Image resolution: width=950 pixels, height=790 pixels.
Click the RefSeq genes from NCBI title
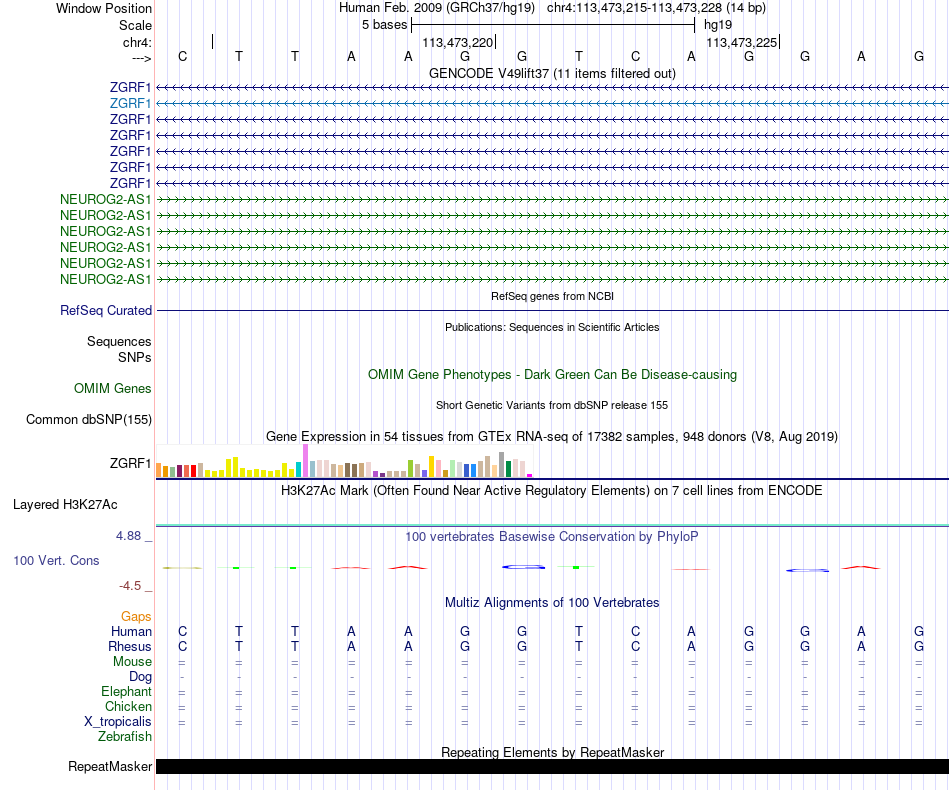(x=552, y=296)
